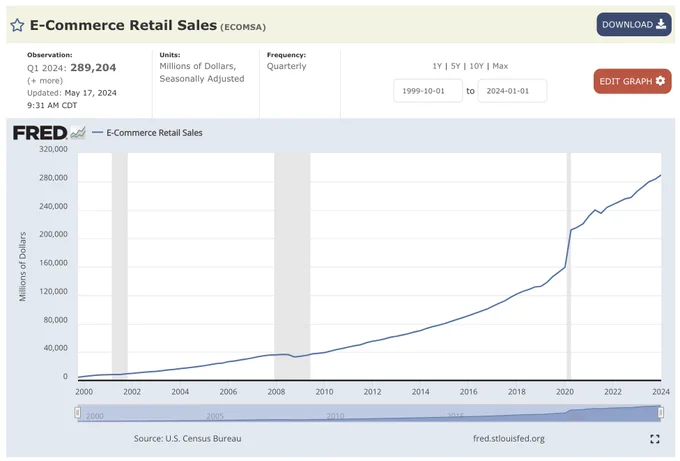Click the Seasonally Adjusted units text

pyautogui.click(x=202, y=79)
